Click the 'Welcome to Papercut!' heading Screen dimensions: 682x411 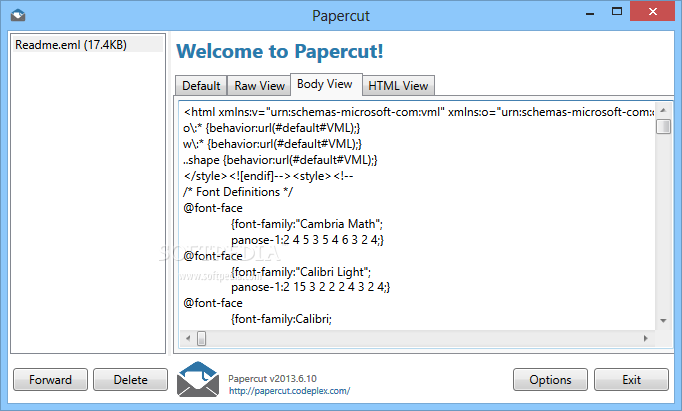point(280,51)
